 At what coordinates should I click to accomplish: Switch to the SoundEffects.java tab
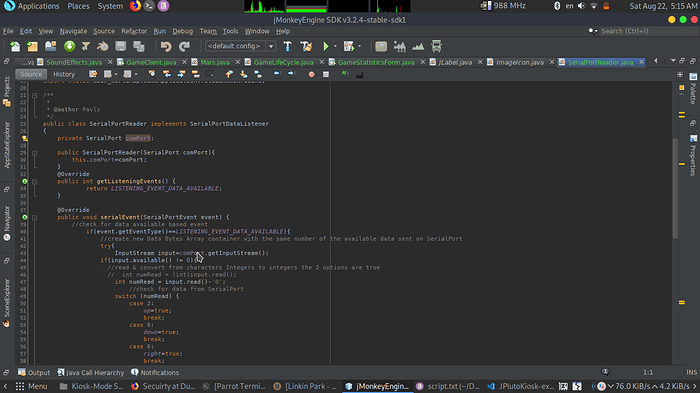tap(74, 62)
